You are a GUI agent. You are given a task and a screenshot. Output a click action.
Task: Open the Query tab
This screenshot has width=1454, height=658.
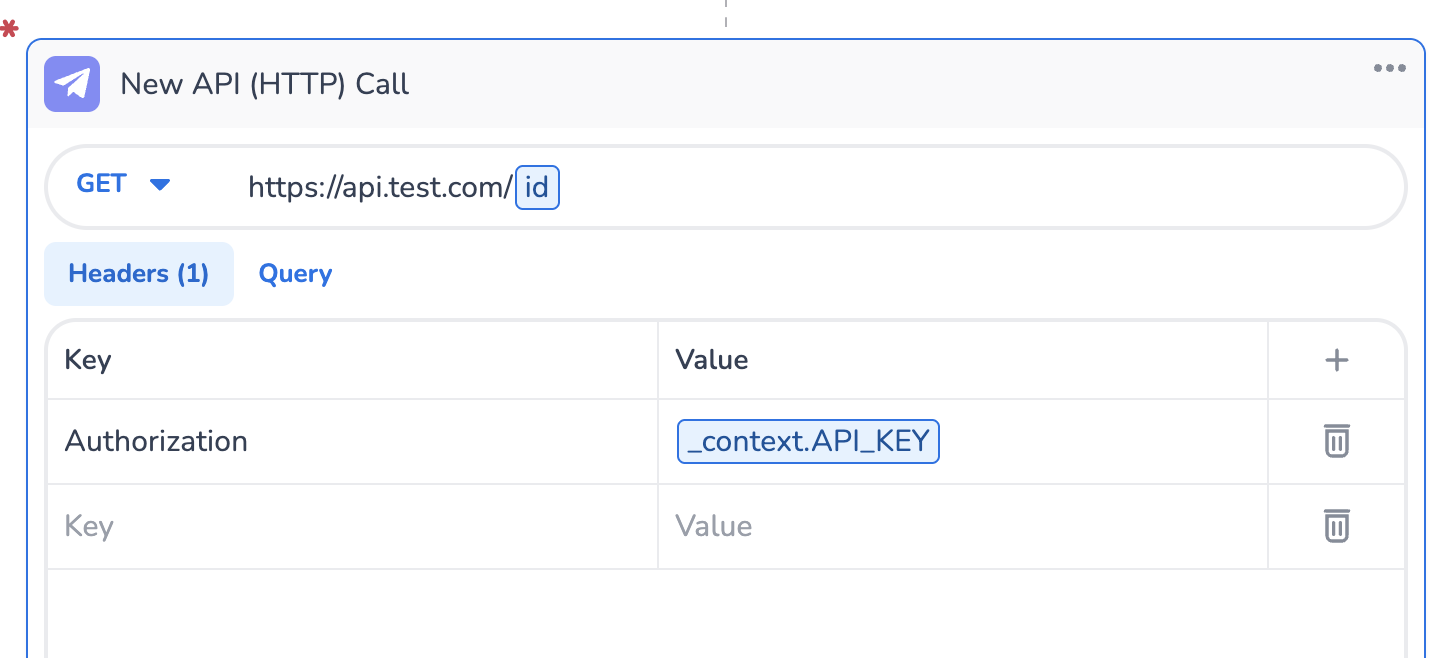[295, 274]
